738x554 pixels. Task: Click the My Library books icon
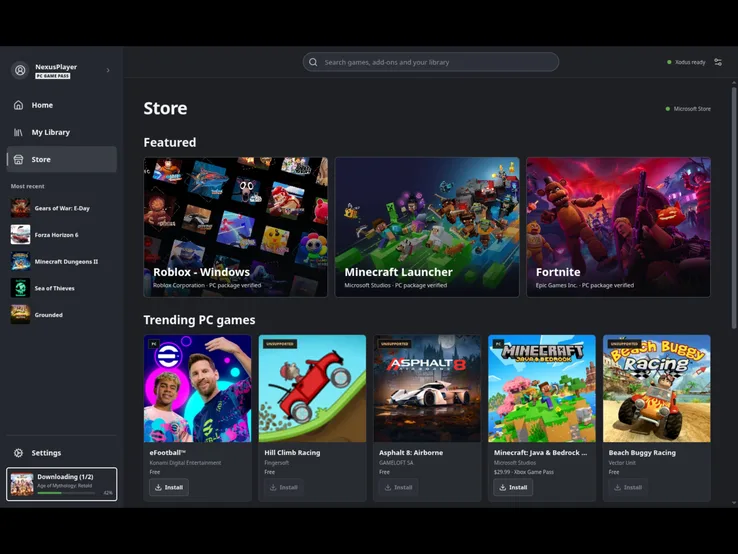pos(18,132)
